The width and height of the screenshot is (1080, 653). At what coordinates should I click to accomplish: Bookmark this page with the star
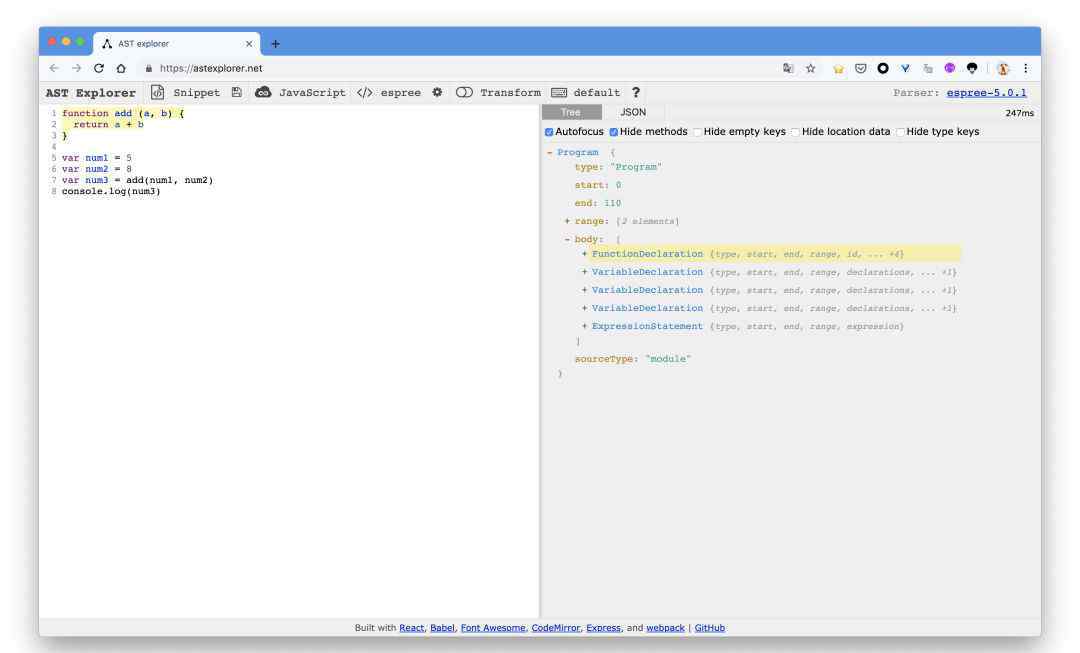[x=811, y=68]
